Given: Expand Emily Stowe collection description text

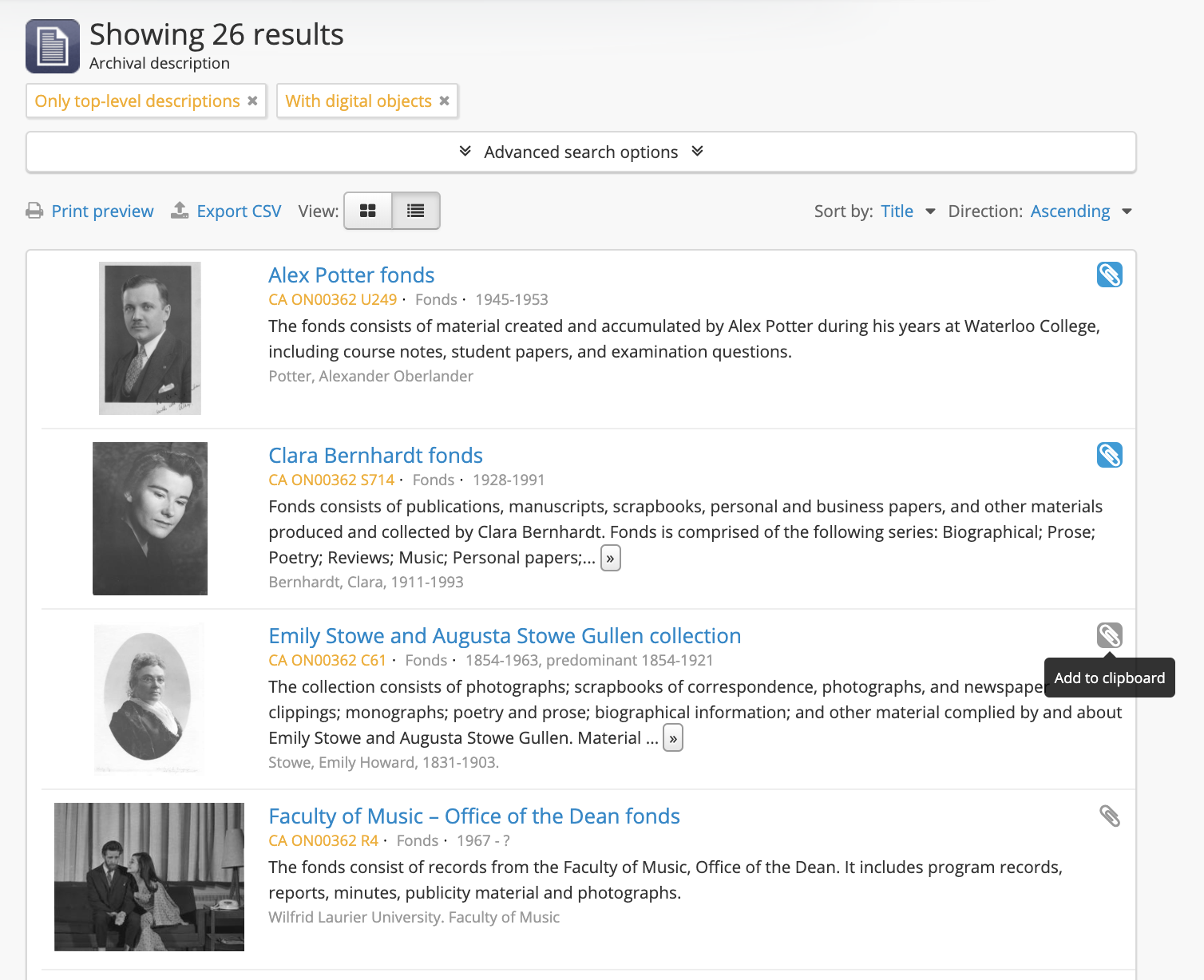Looking at the screenshot, I should point(673,738).
